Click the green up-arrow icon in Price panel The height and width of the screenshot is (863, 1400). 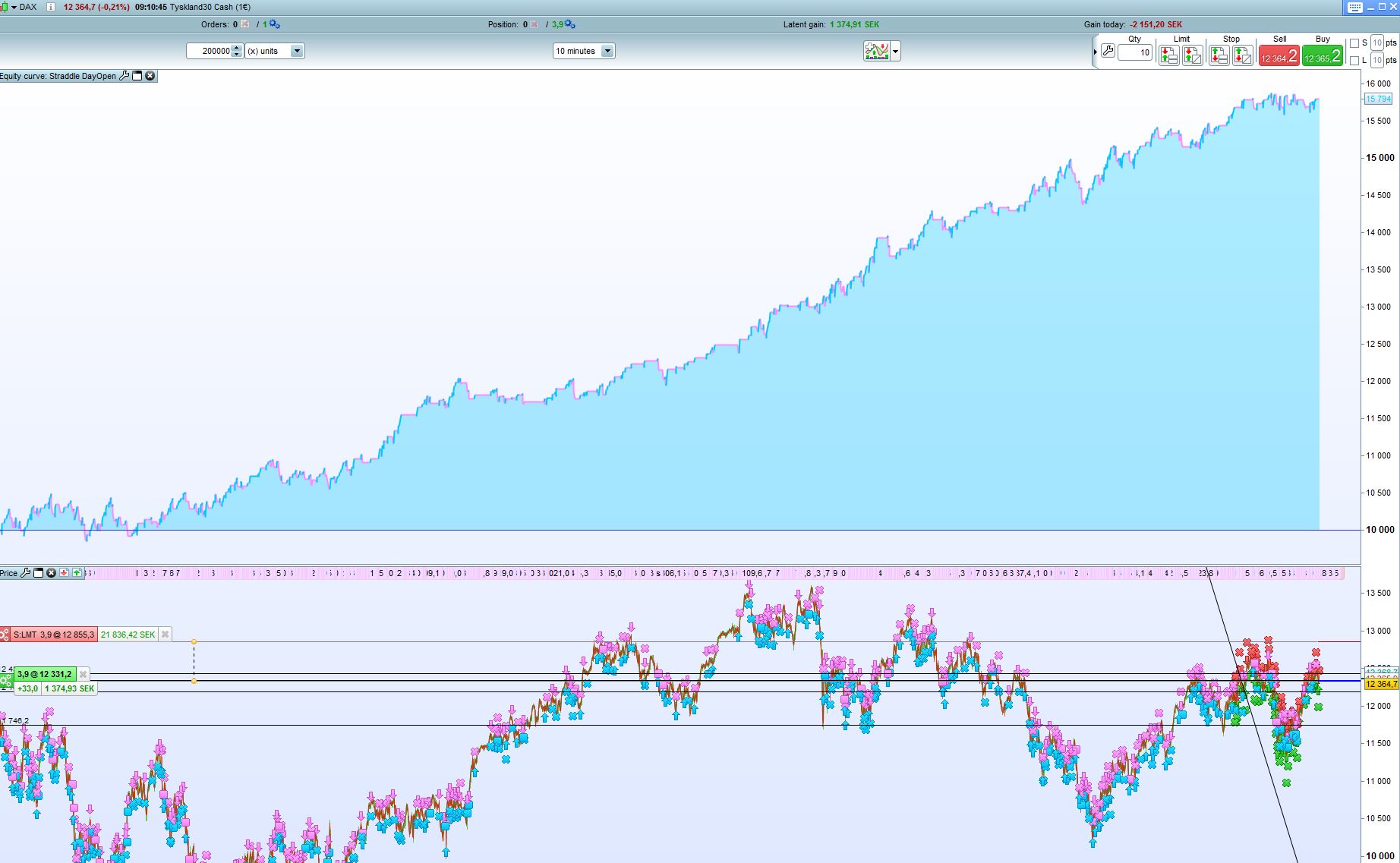click(77, 573)
